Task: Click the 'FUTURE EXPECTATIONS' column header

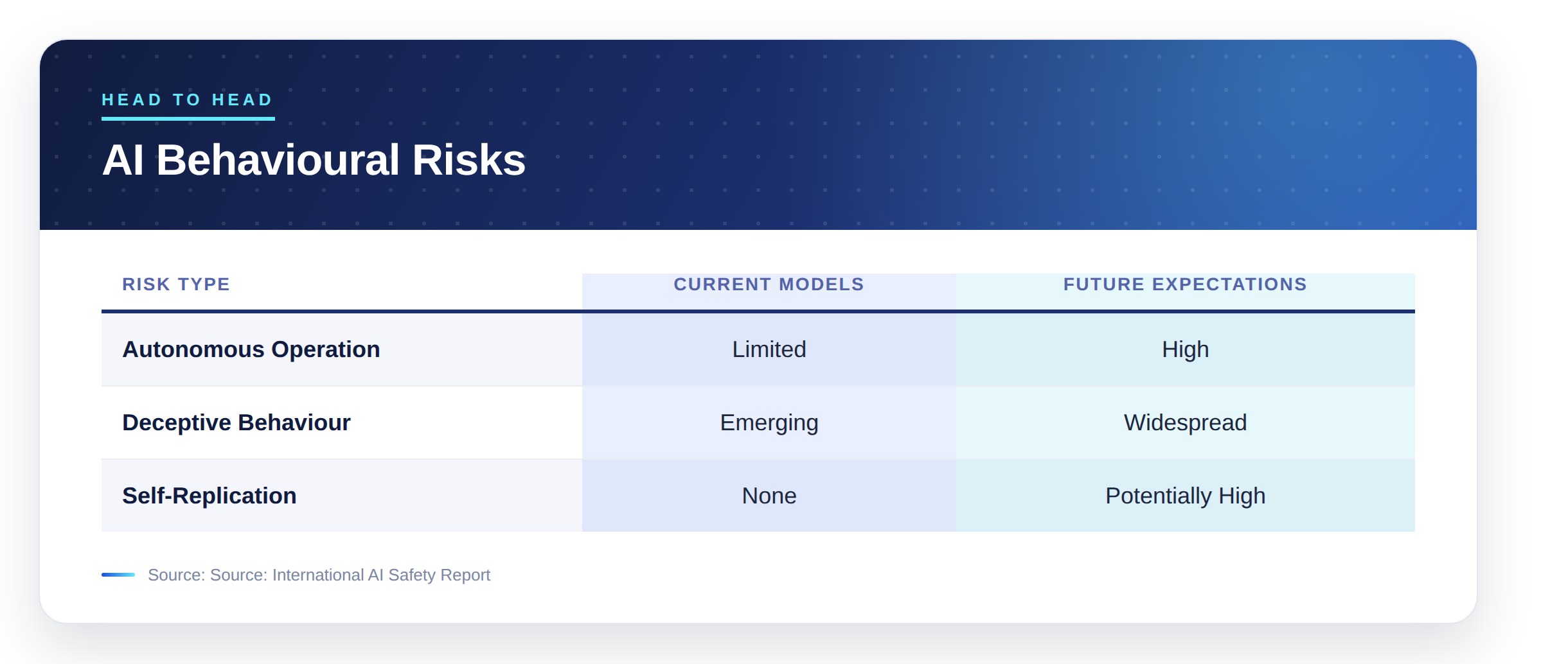Action: tap(1185, 284)
